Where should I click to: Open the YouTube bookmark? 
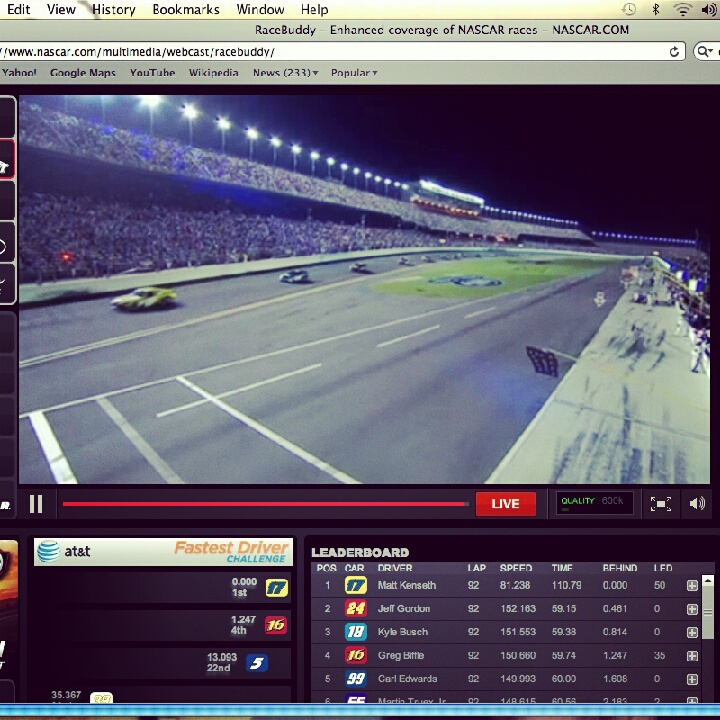point(152,73)
